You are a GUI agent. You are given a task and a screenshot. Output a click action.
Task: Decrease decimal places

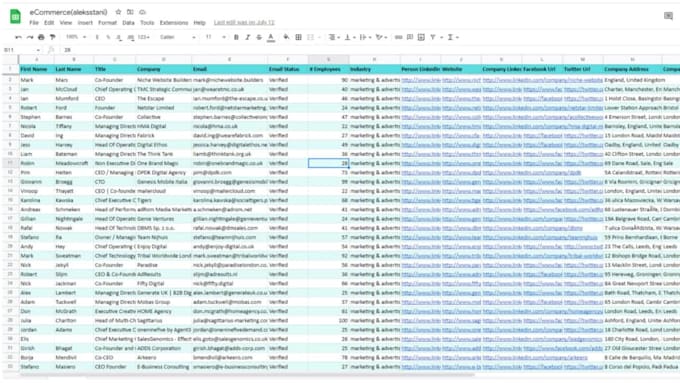pyautogui.click(x=119, y=37)
